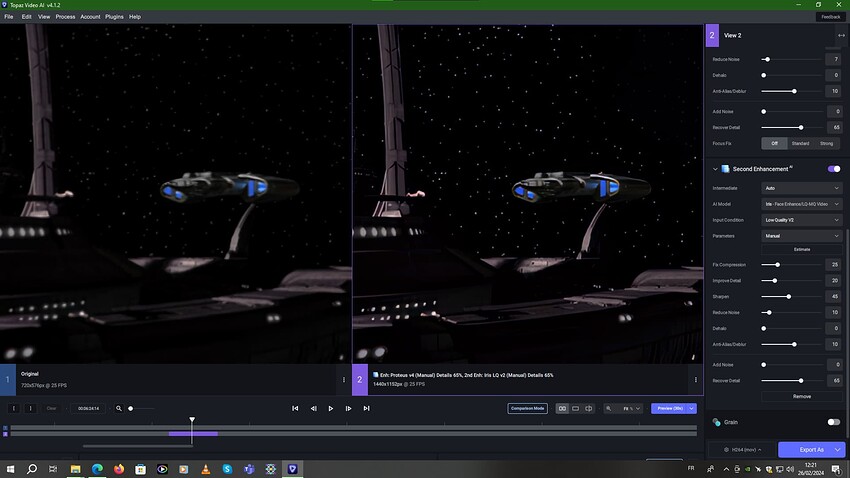850x478 pixels.
Task: Select side-by-side view layout icon
Action: coord(562,408)
